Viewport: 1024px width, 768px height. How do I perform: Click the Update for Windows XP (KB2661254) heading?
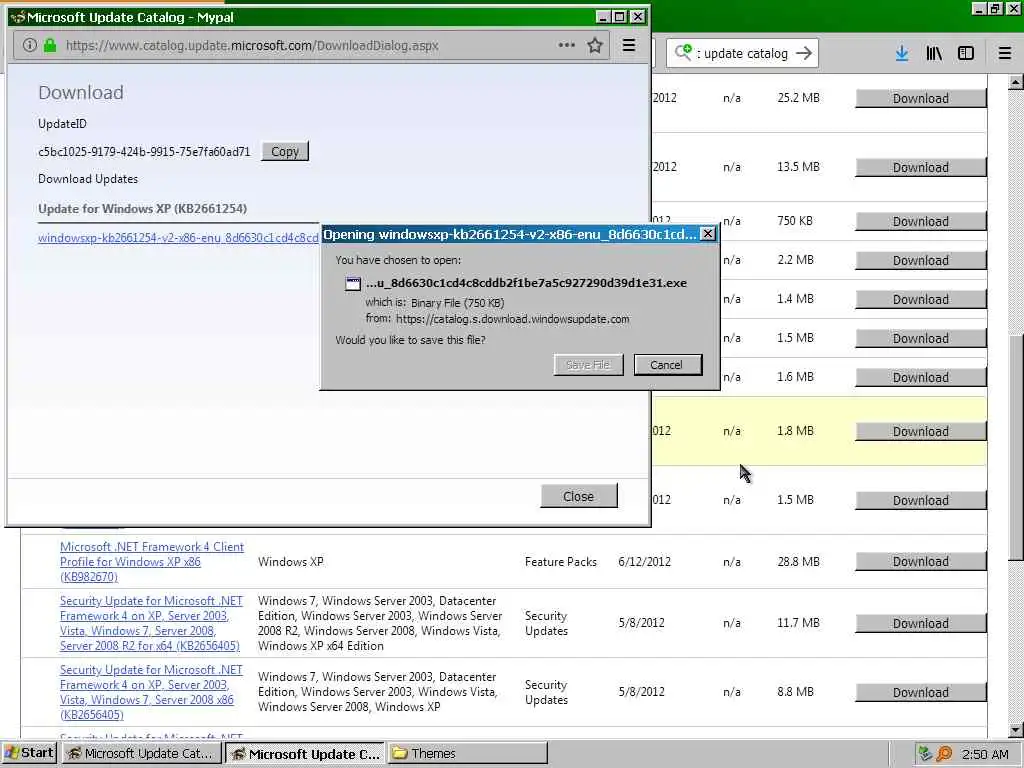142,208
